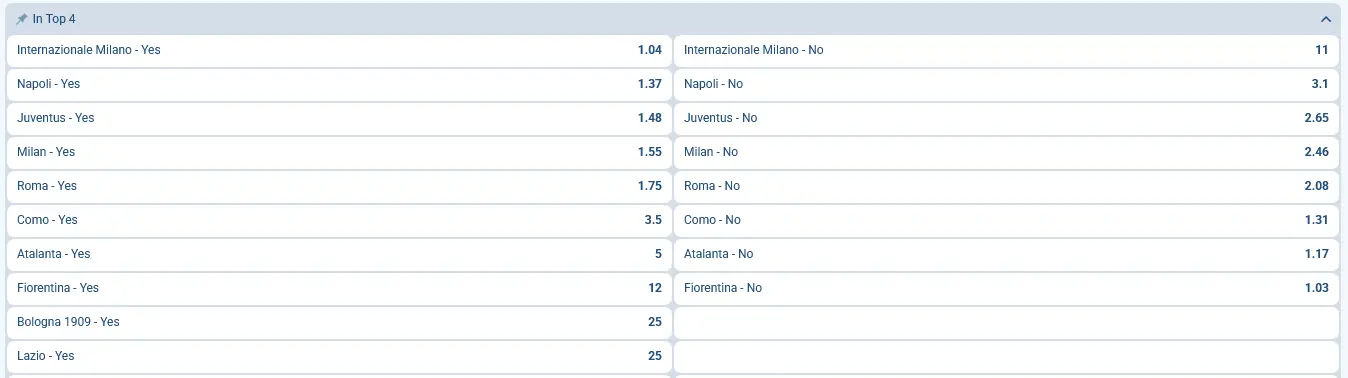Pick Napoli - Yes odds 1.37

pyautogui.click(x=339, y=84)
